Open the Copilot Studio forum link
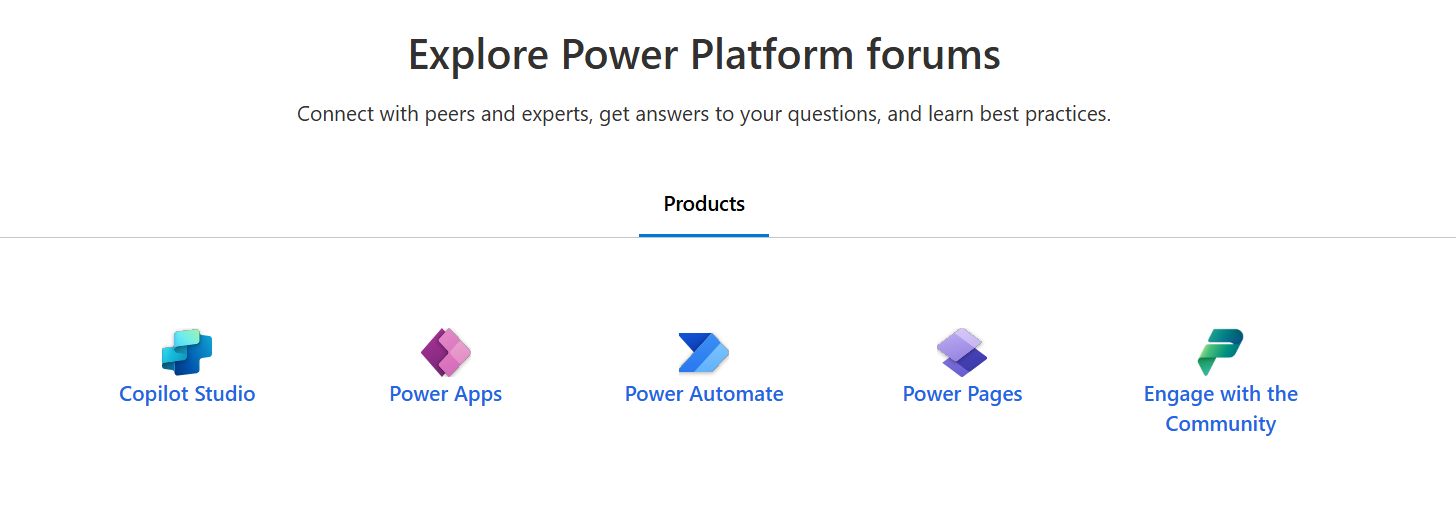This screenshot has width=1456, height=505. [187, 394]
